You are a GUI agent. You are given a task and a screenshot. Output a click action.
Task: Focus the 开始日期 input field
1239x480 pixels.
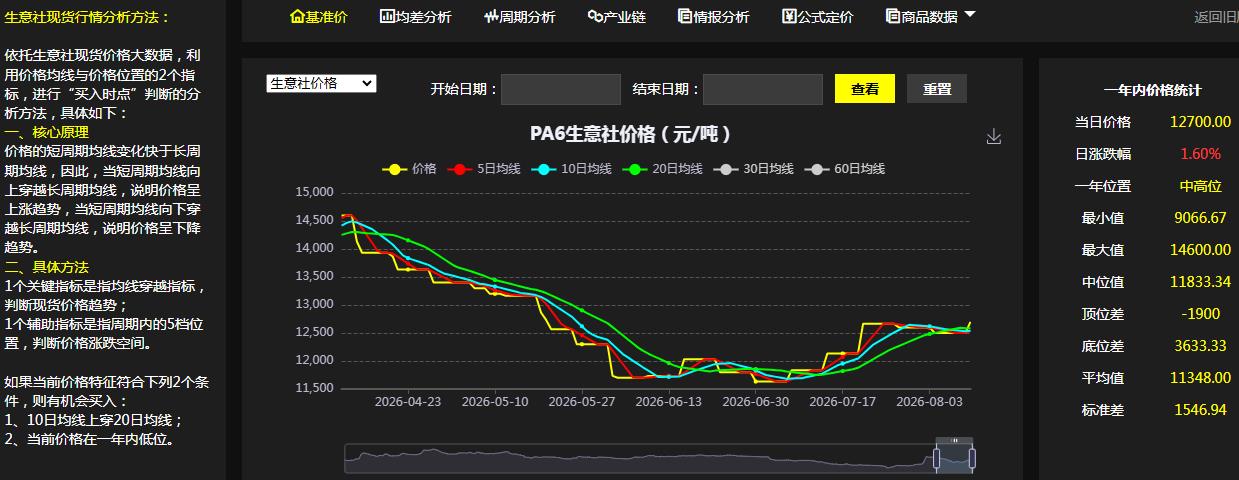(560, 89)
